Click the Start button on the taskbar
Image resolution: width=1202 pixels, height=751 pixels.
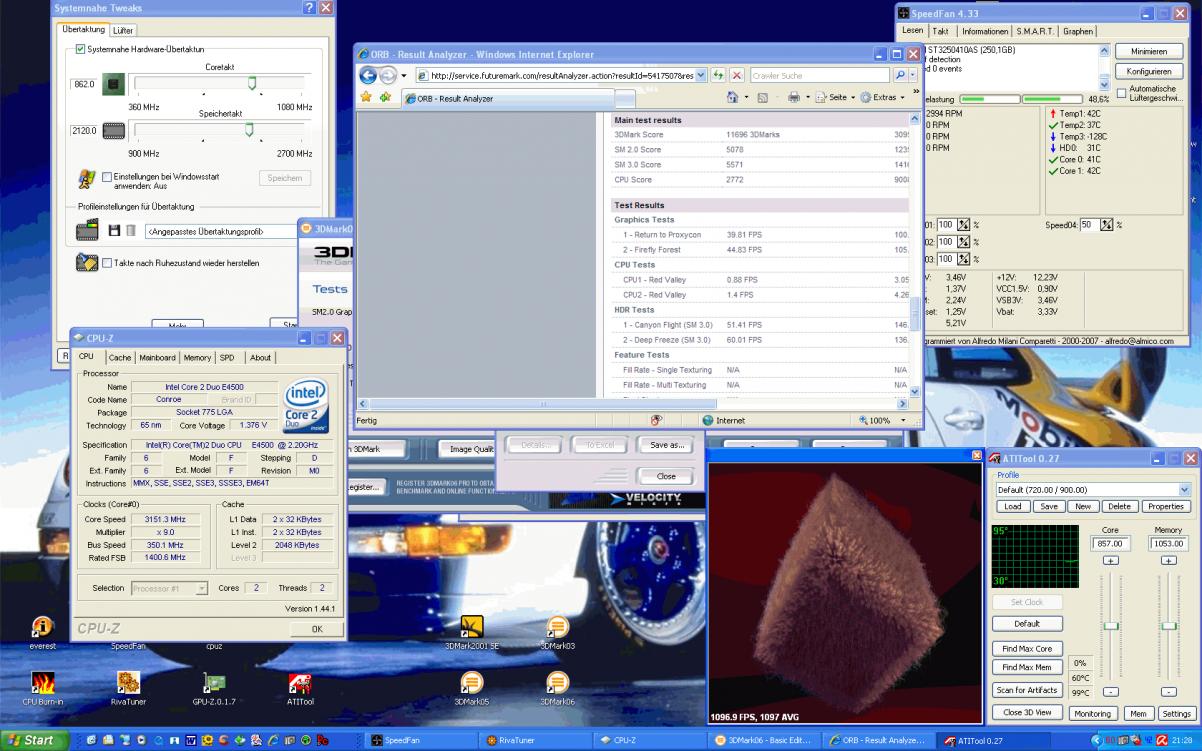pos(33,740)
